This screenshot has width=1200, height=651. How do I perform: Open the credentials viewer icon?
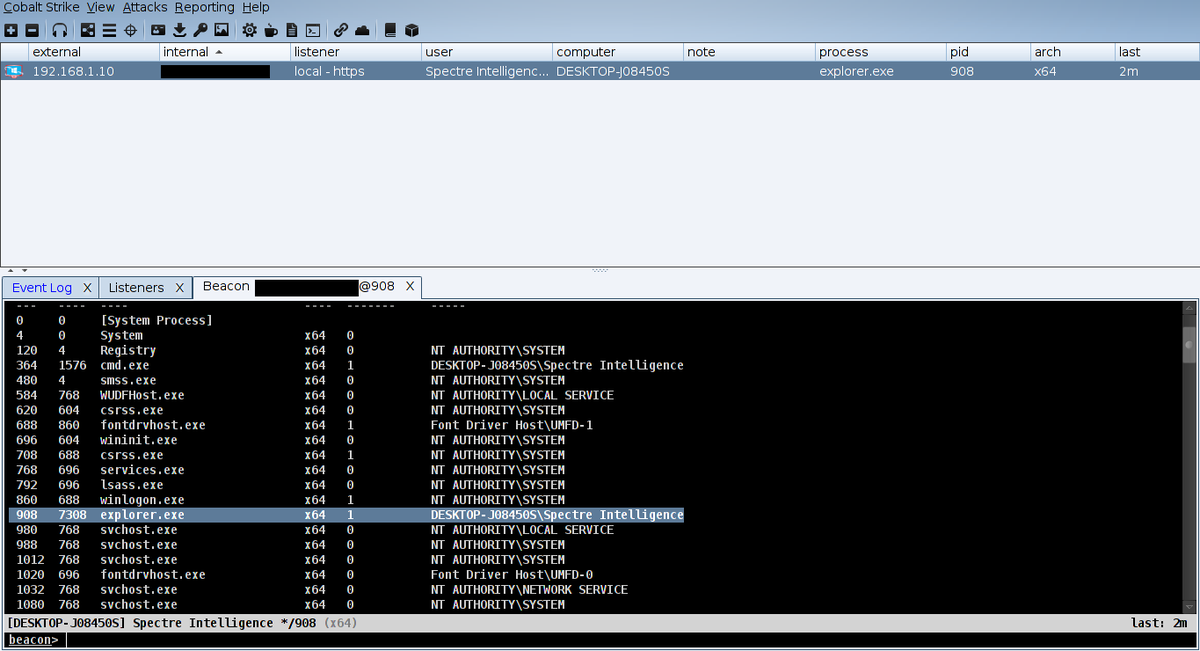(x=158, y=30)
